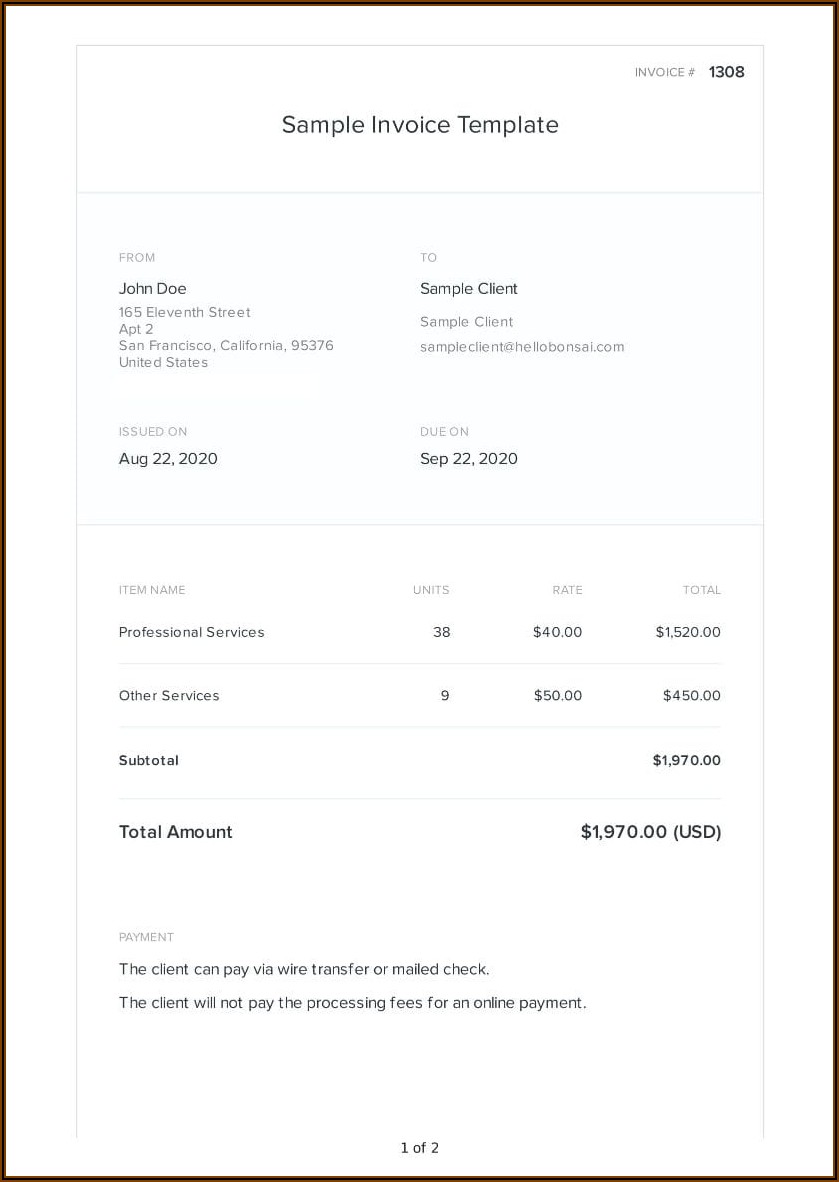The width and height of the screenshot is (839, 1182).
Task: Click the bold Sample Client recipient name
Action: pos(469,289)
